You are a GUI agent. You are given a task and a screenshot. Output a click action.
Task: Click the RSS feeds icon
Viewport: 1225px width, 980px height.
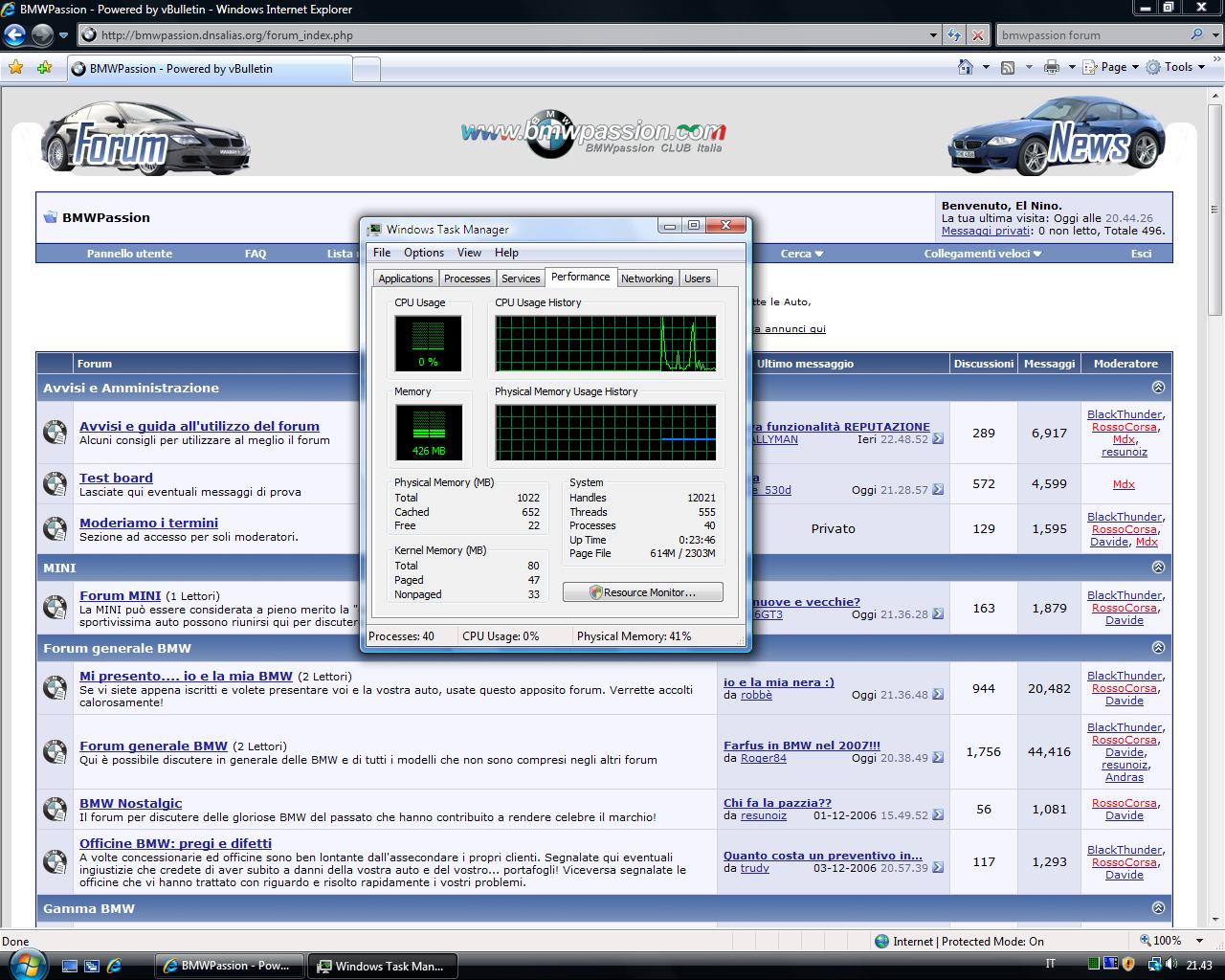click(x=1008, y=67)
